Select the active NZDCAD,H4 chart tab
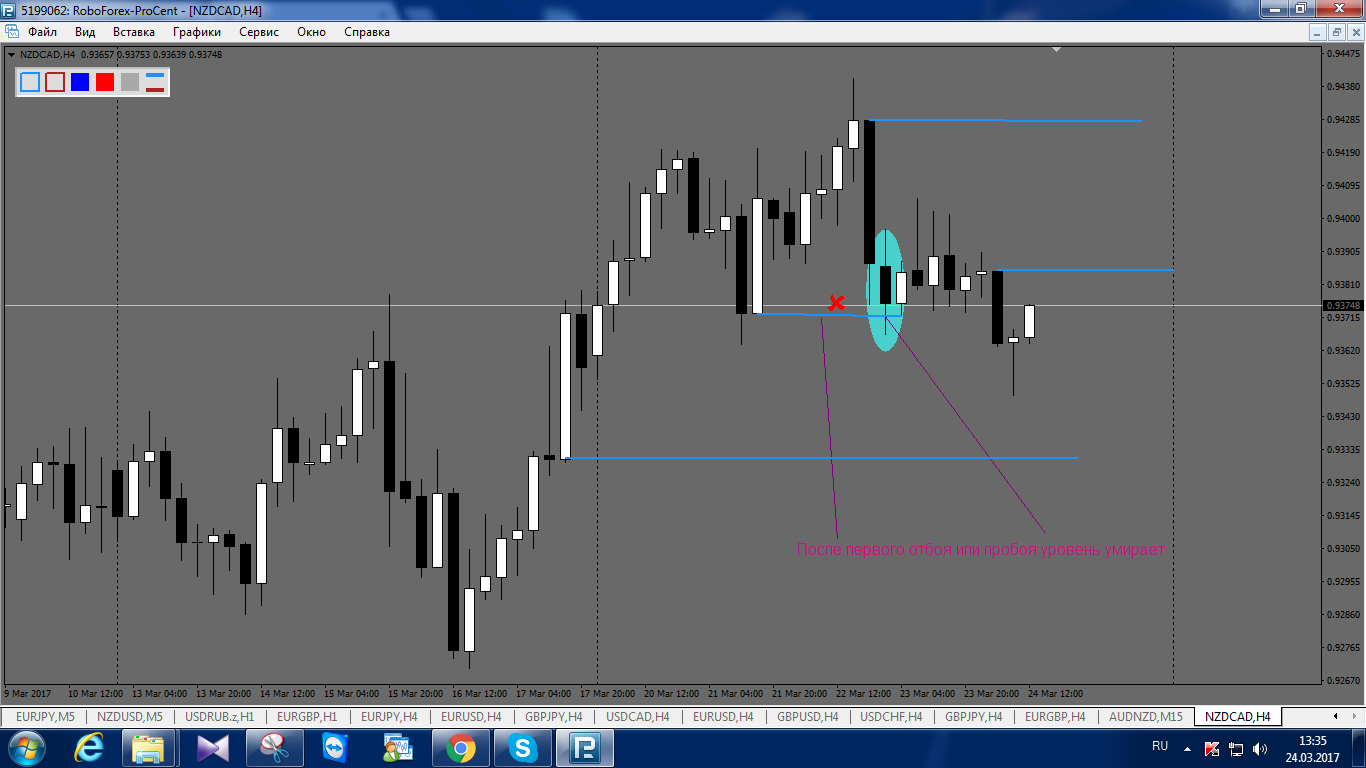The width and height of the screenshot is (1366, 768). click(1237, 716)
